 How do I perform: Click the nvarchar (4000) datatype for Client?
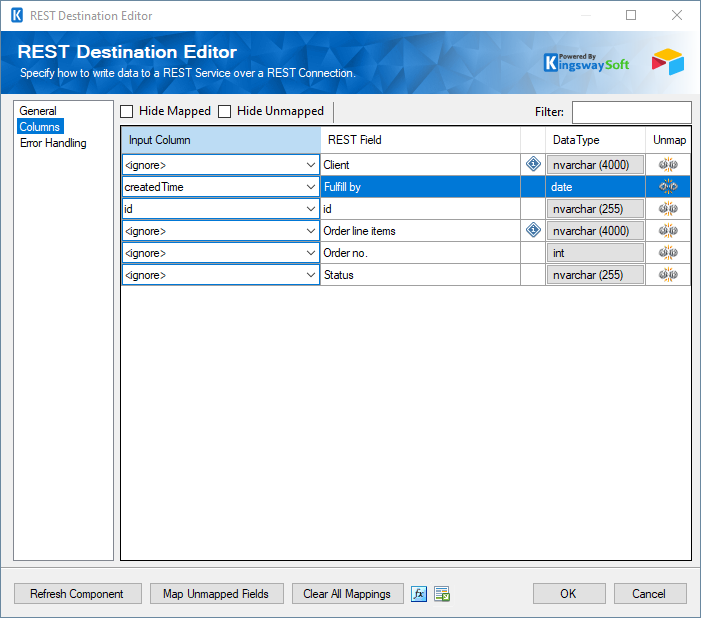point(595,165)
